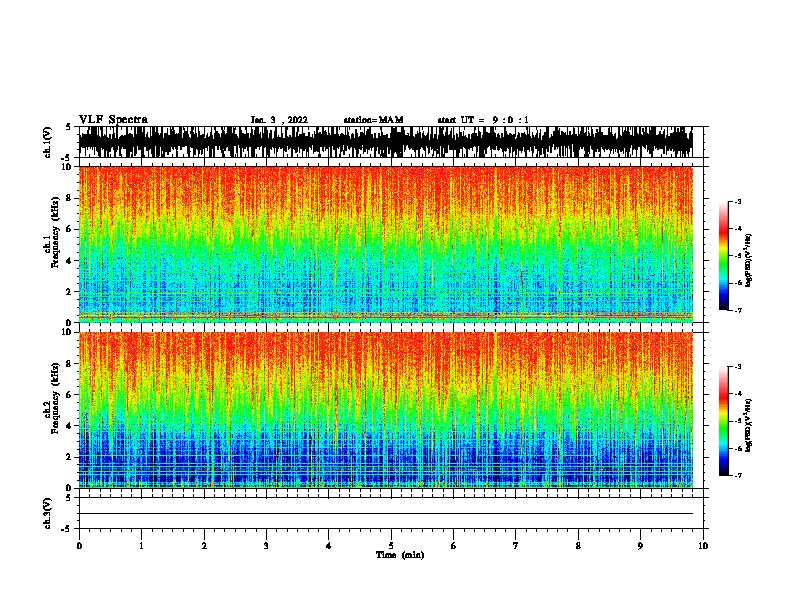
Task: Click the "Time (min)" x-axis label
Action: pyautogui.click(x=400, y=555)
